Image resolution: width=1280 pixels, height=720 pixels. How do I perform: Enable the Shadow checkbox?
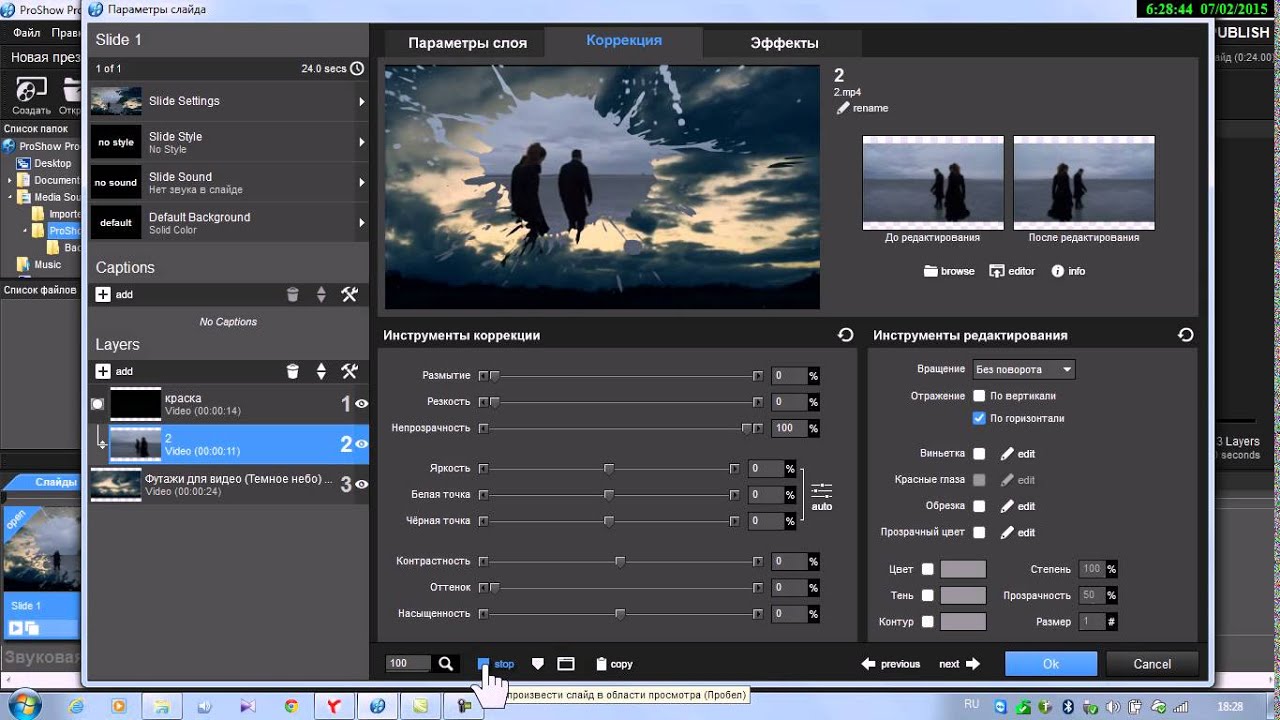(928, 595)
